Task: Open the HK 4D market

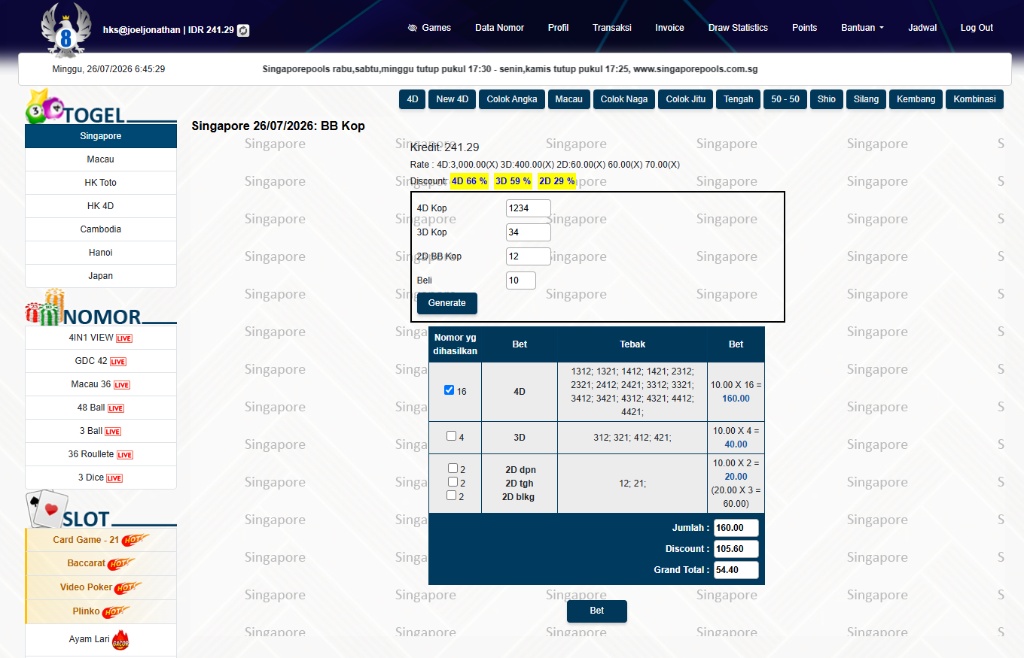Action: point(101,206)
